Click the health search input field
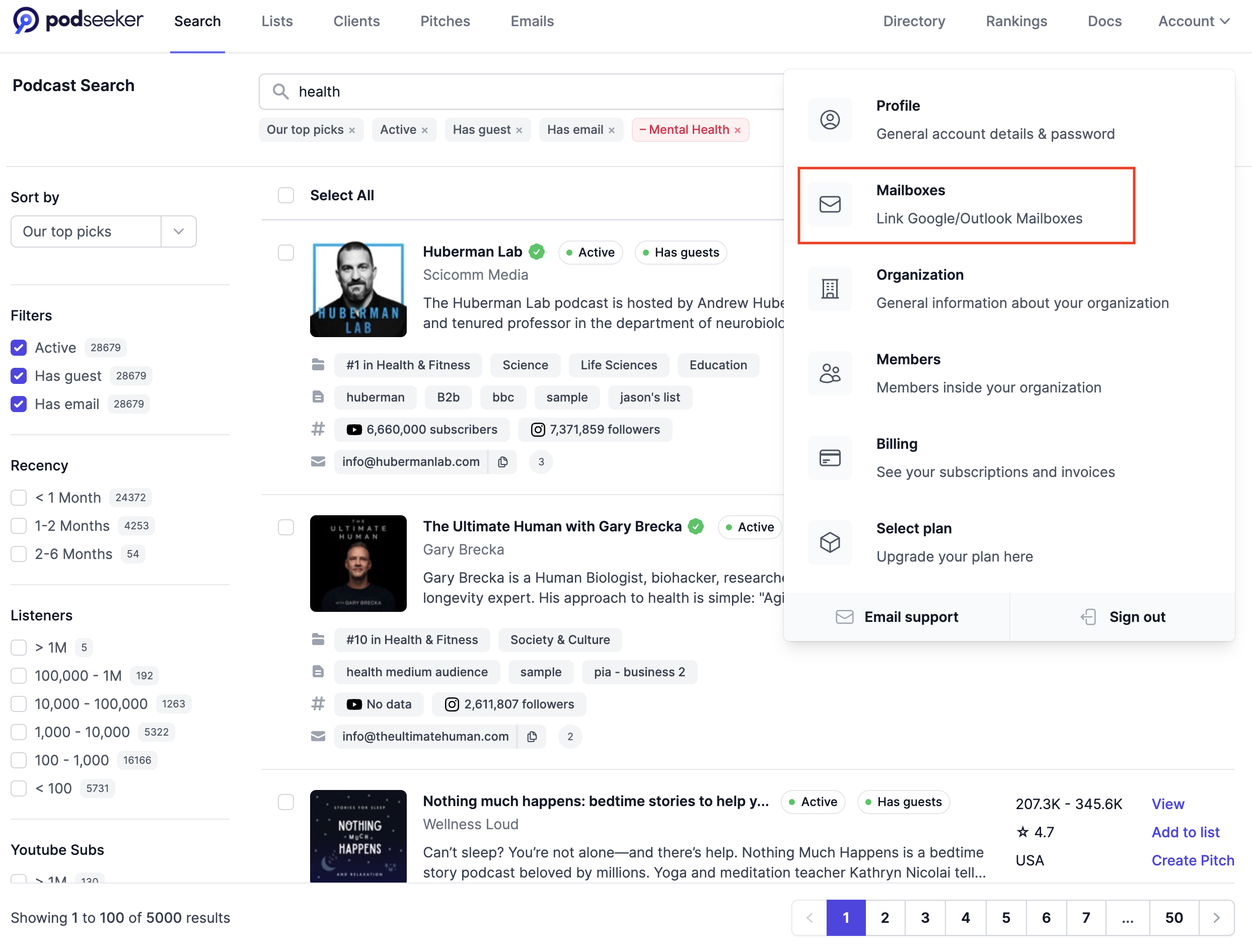This screenshot has height=952, width=1252. tap(522, 91)
